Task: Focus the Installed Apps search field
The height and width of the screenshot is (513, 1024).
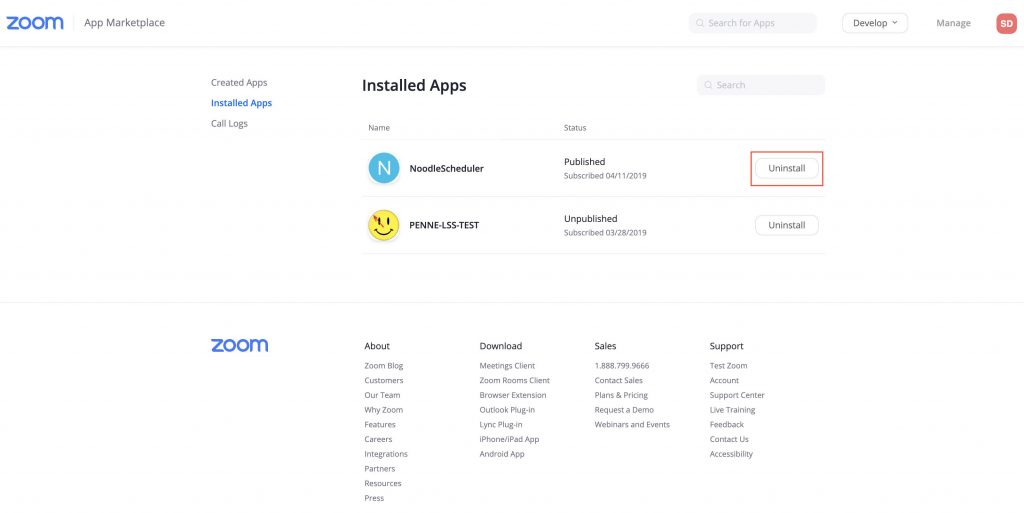Action: click(x=761, y=85)
